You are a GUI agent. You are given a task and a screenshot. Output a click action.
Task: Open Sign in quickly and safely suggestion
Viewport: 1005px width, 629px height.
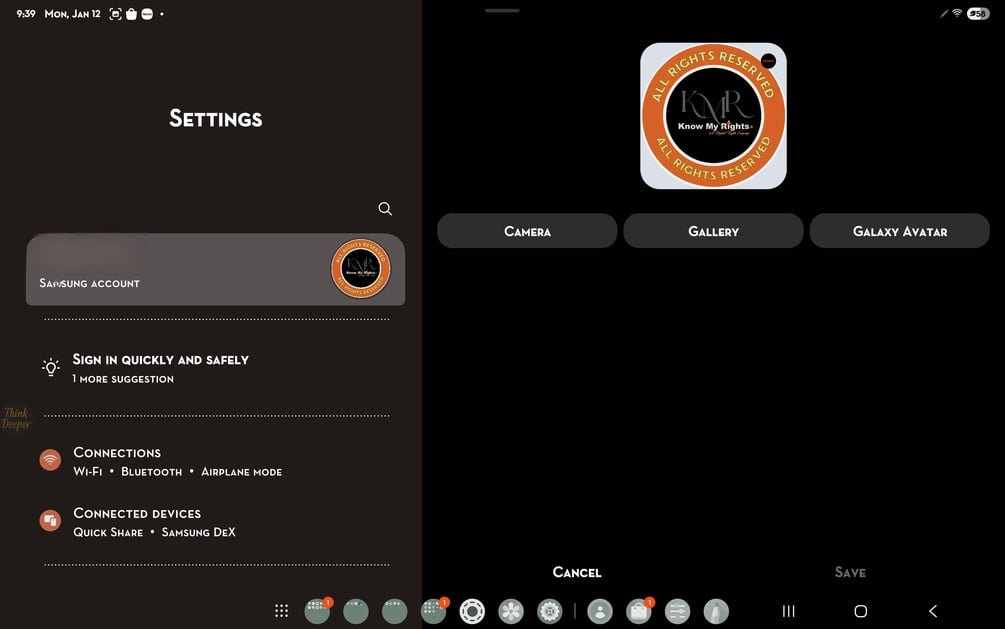coord(215,368)
